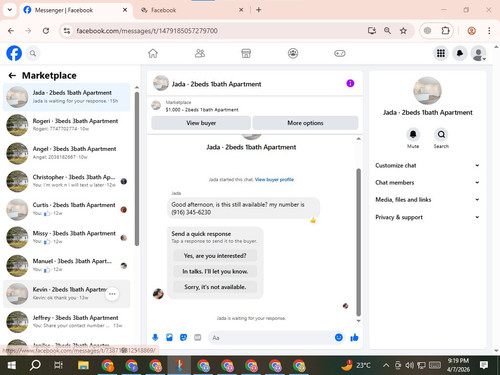500x375 pixels.
Task: Open Curtis 2beds 1bath Apartment chat
Action: [x=67, y=209]
